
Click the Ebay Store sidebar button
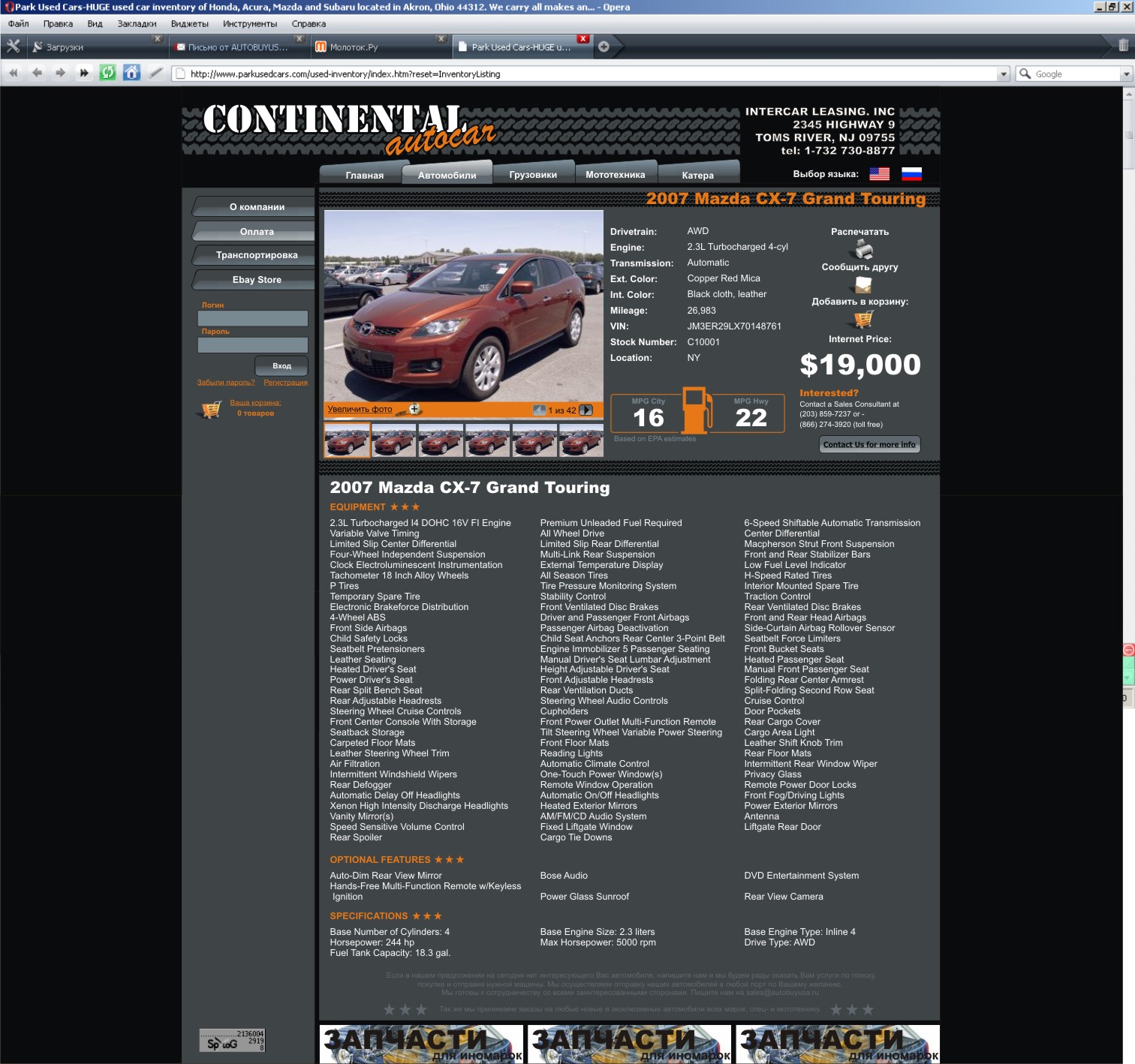tap(254, 280)
